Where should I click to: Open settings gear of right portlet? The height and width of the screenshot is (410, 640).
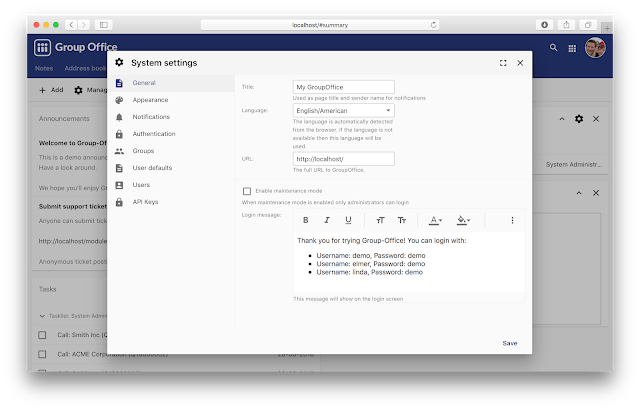coord(579,119)
